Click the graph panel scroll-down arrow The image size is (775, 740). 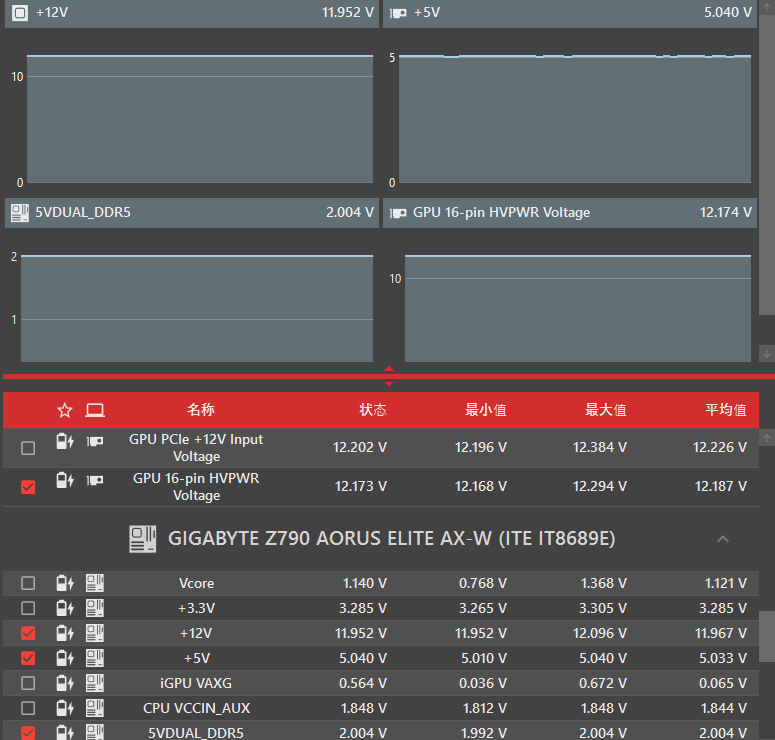click(766, 353)
